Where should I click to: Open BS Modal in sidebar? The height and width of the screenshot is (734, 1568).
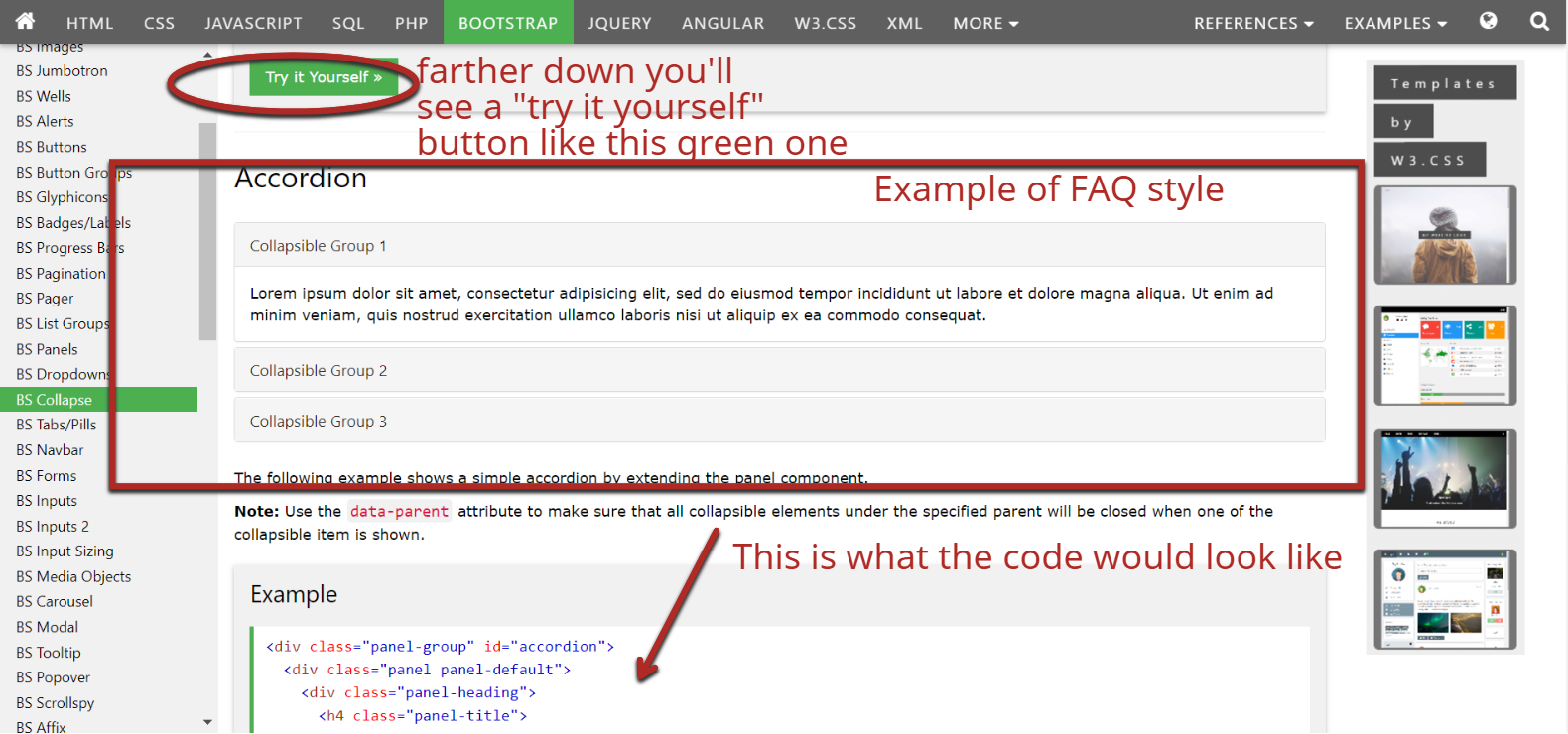click(47, 628)
